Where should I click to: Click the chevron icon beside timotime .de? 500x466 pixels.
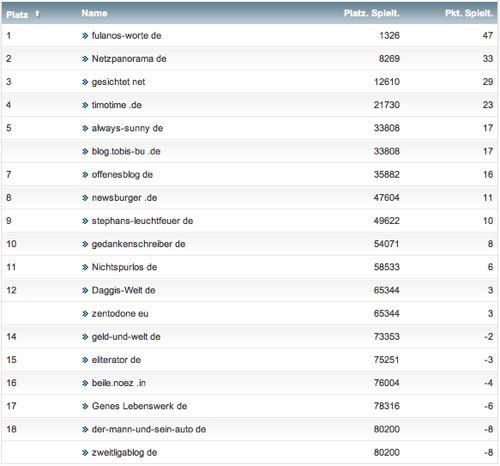pyautogui.click(x=85, y=105)
